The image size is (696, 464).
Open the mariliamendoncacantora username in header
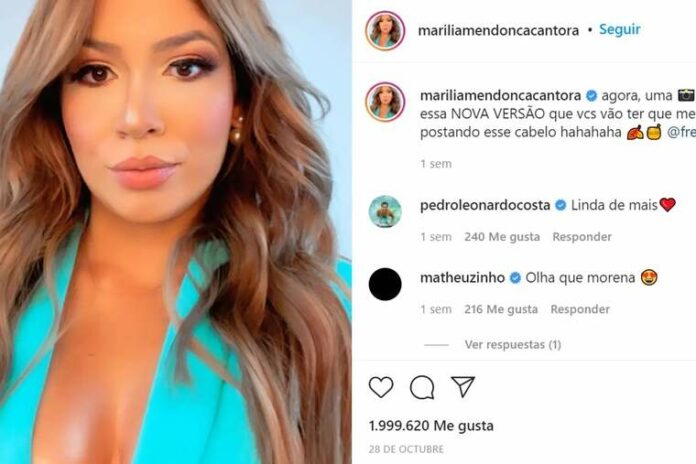click(498, 30)
